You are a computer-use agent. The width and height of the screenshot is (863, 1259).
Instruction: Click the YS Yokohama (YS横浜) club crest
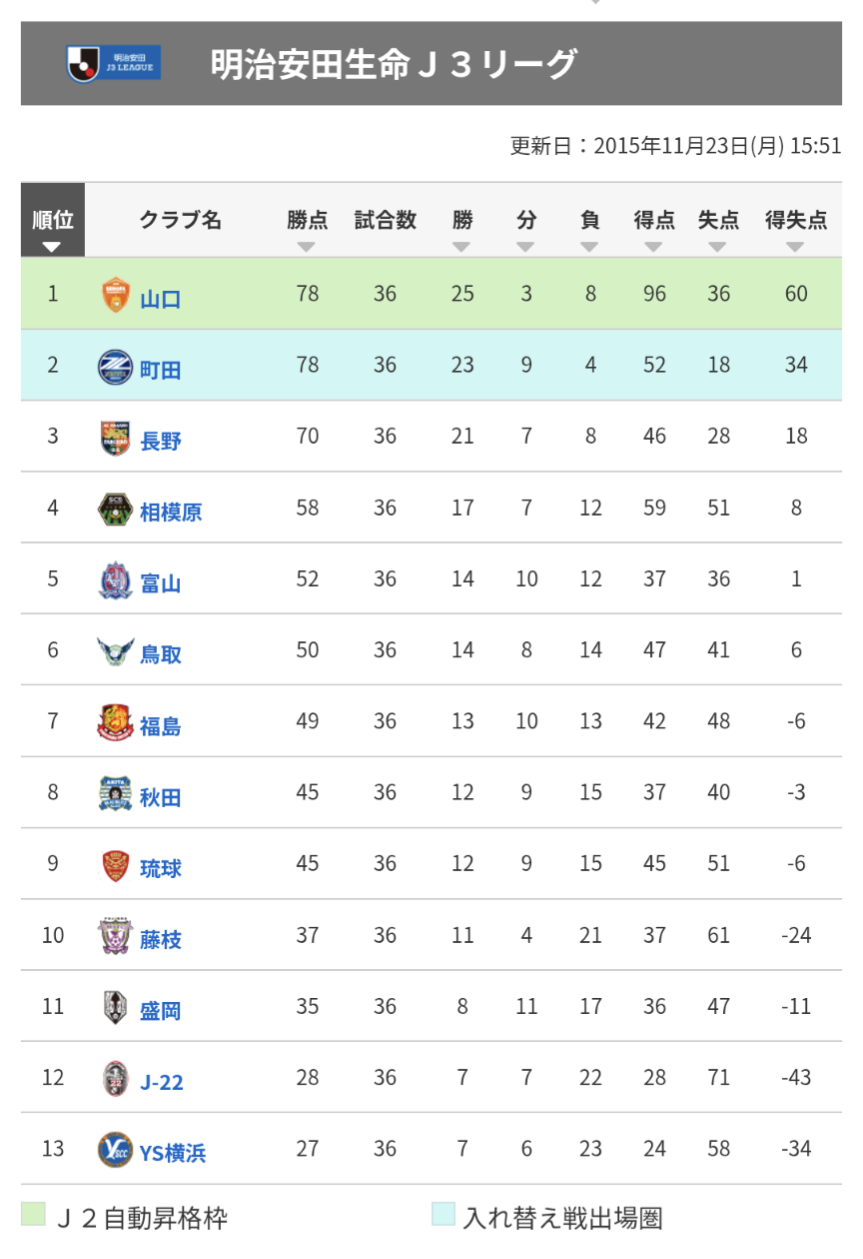tap(115, 1151)
